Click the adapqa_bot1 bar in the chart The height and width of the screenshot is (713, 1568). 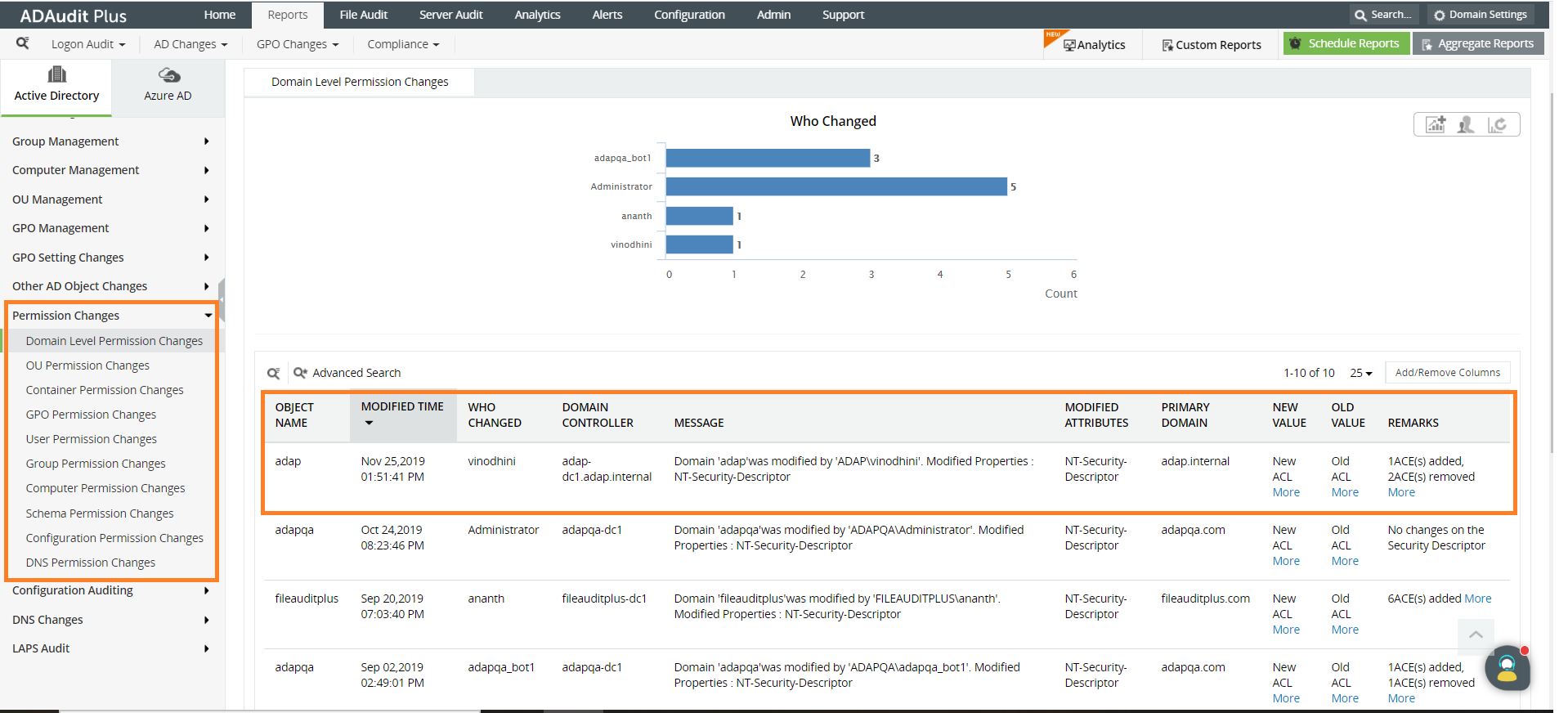768,158
